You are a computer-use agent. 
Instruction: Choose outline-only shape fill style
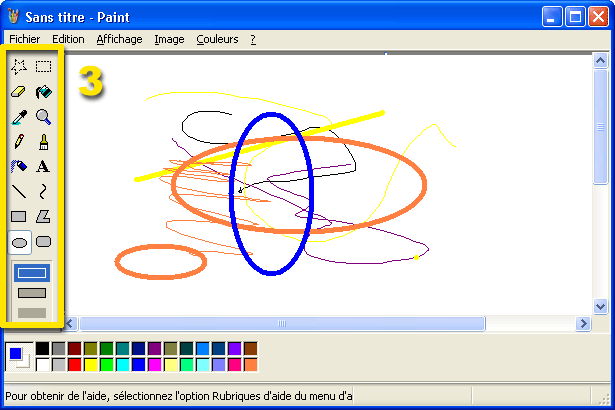pos(32,273)
